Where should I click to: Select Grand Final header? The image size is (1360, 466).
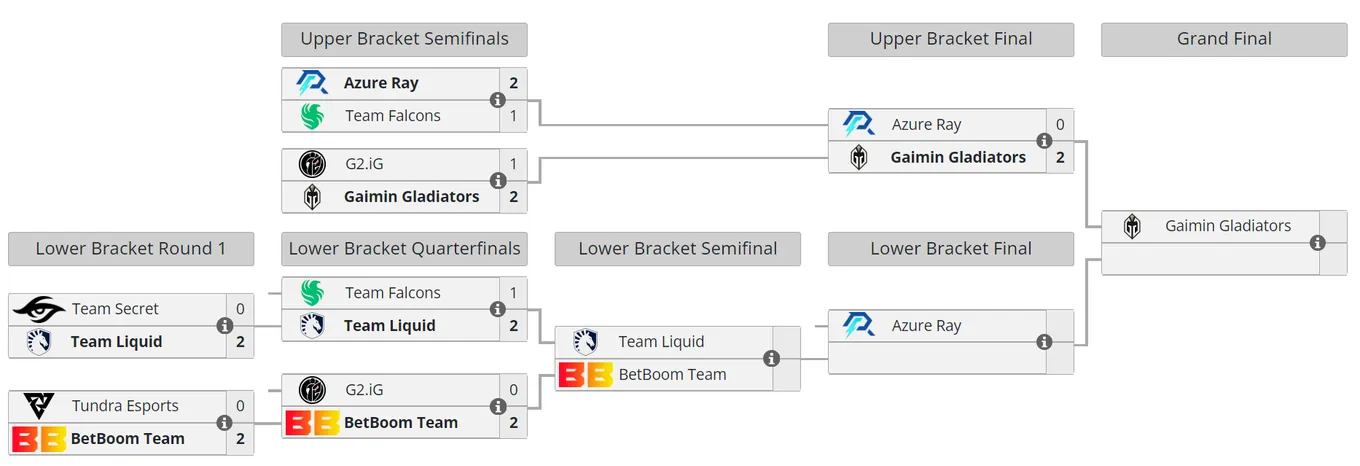pyautogui.click(x=1224, y=39)
